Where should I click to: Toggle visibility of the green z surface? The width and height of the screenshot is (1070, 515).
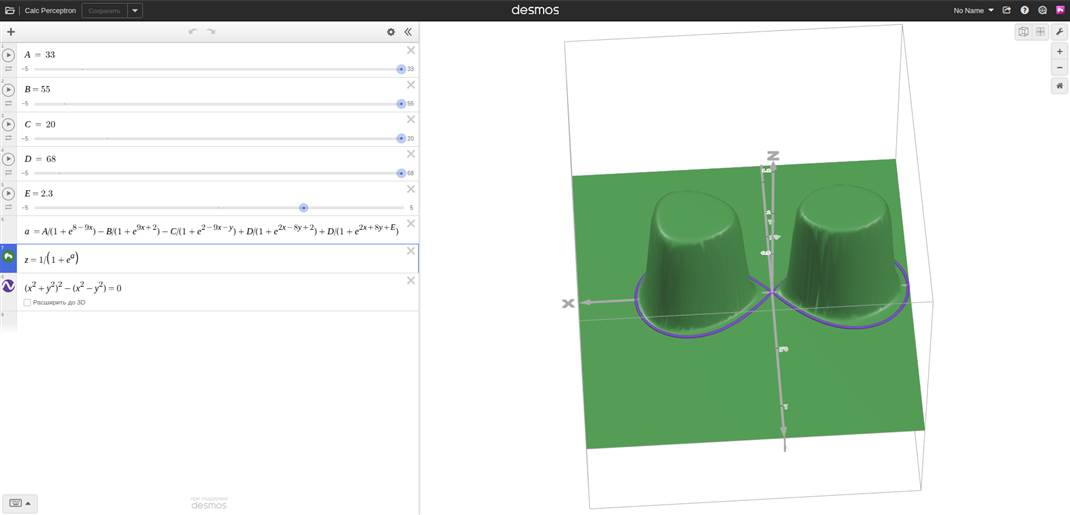[8, 256]
